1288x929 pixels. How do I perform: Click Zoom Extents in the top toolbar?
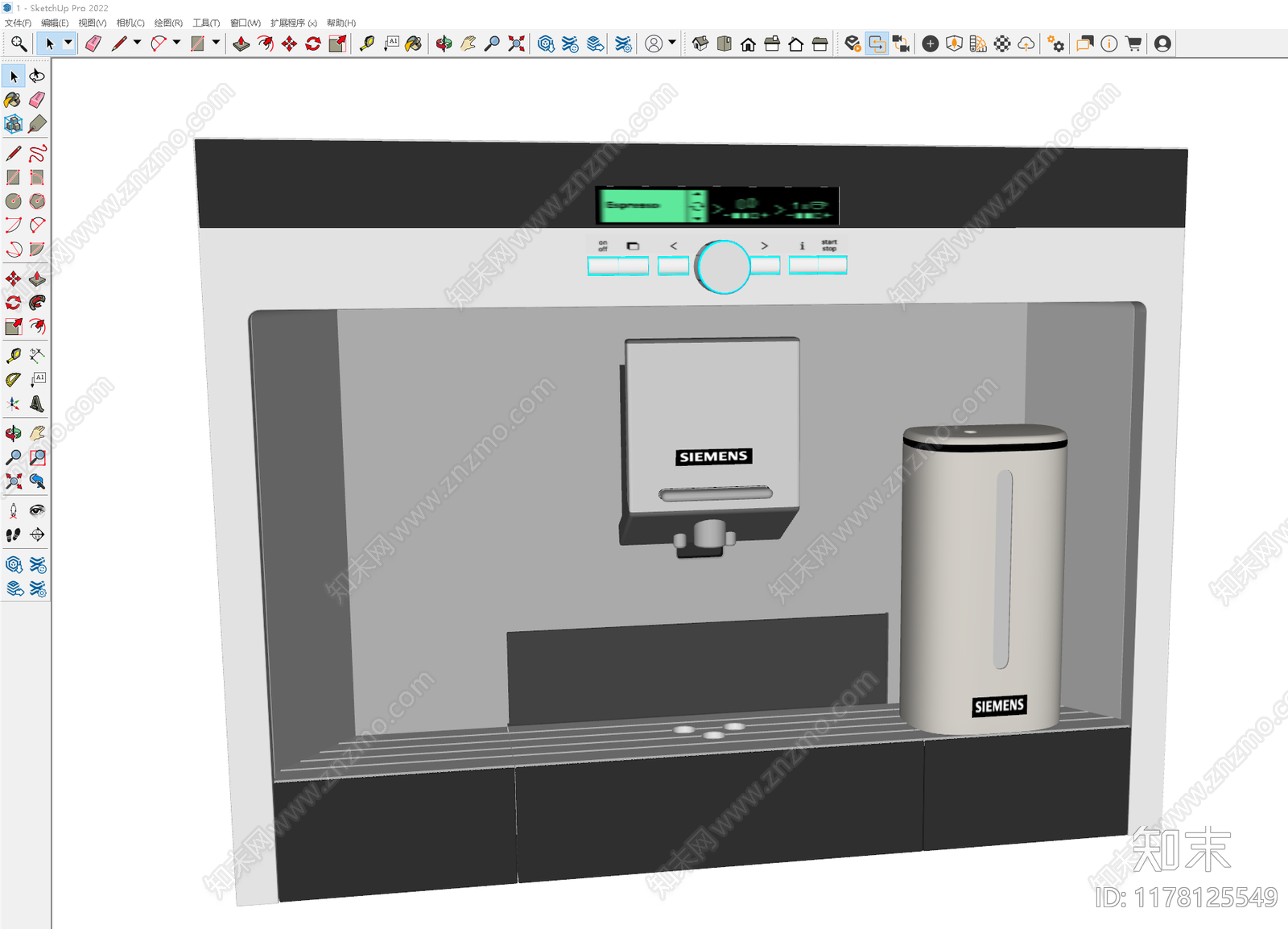tap(516, 43)
